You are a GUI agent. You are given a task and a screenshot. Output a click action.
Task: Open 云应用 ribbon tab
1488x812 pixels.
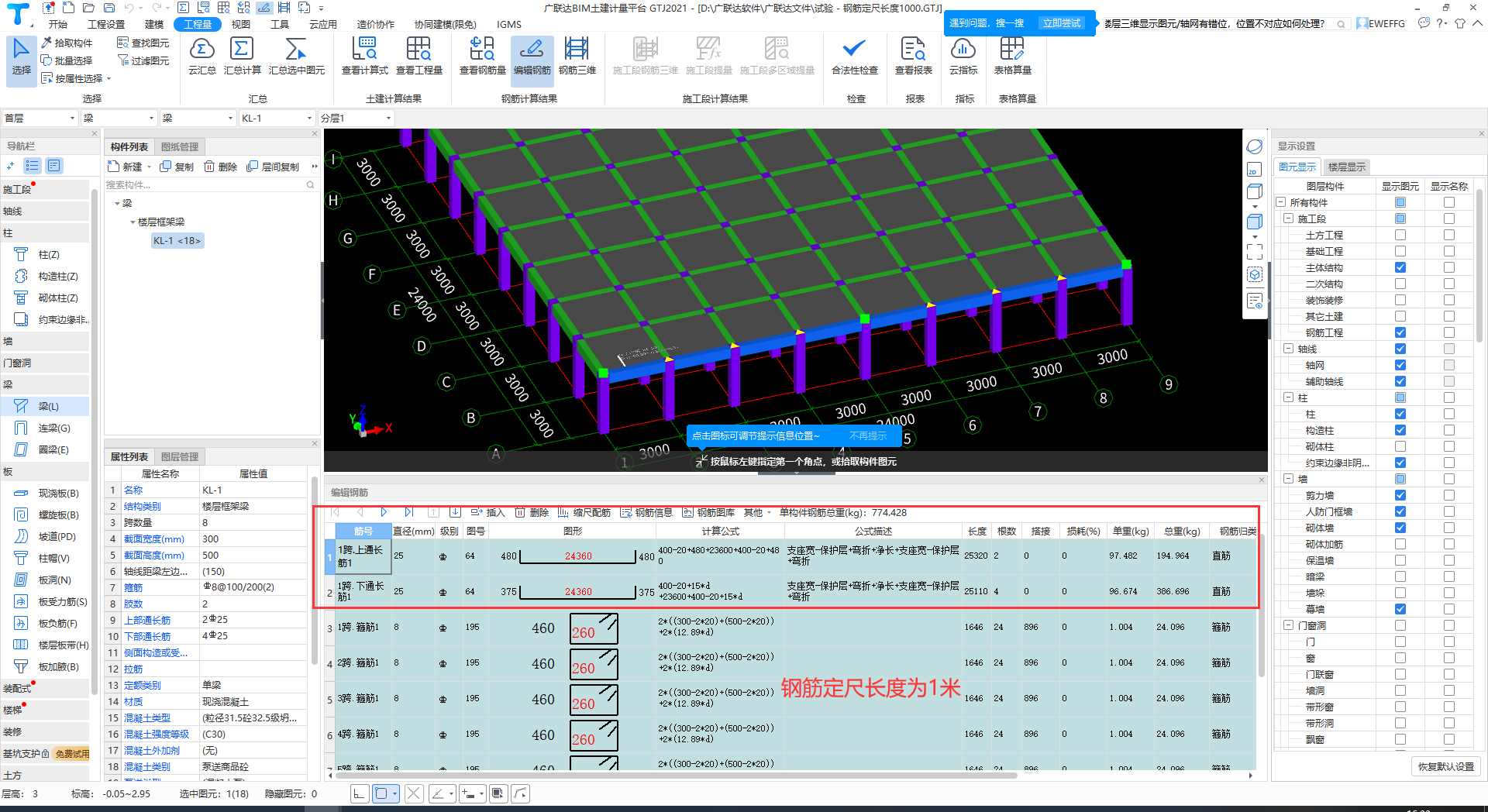click(323, 24)
